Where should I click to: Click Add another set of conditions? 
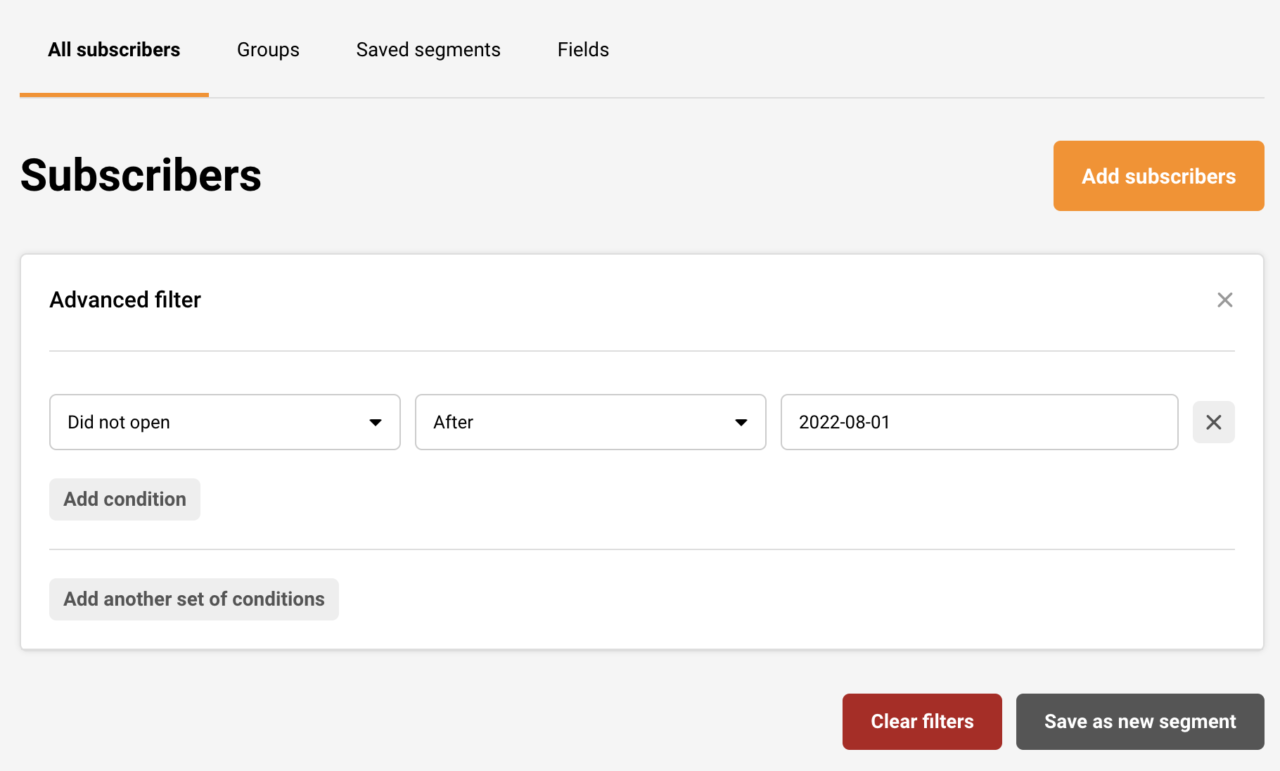(x=193, y=598)
